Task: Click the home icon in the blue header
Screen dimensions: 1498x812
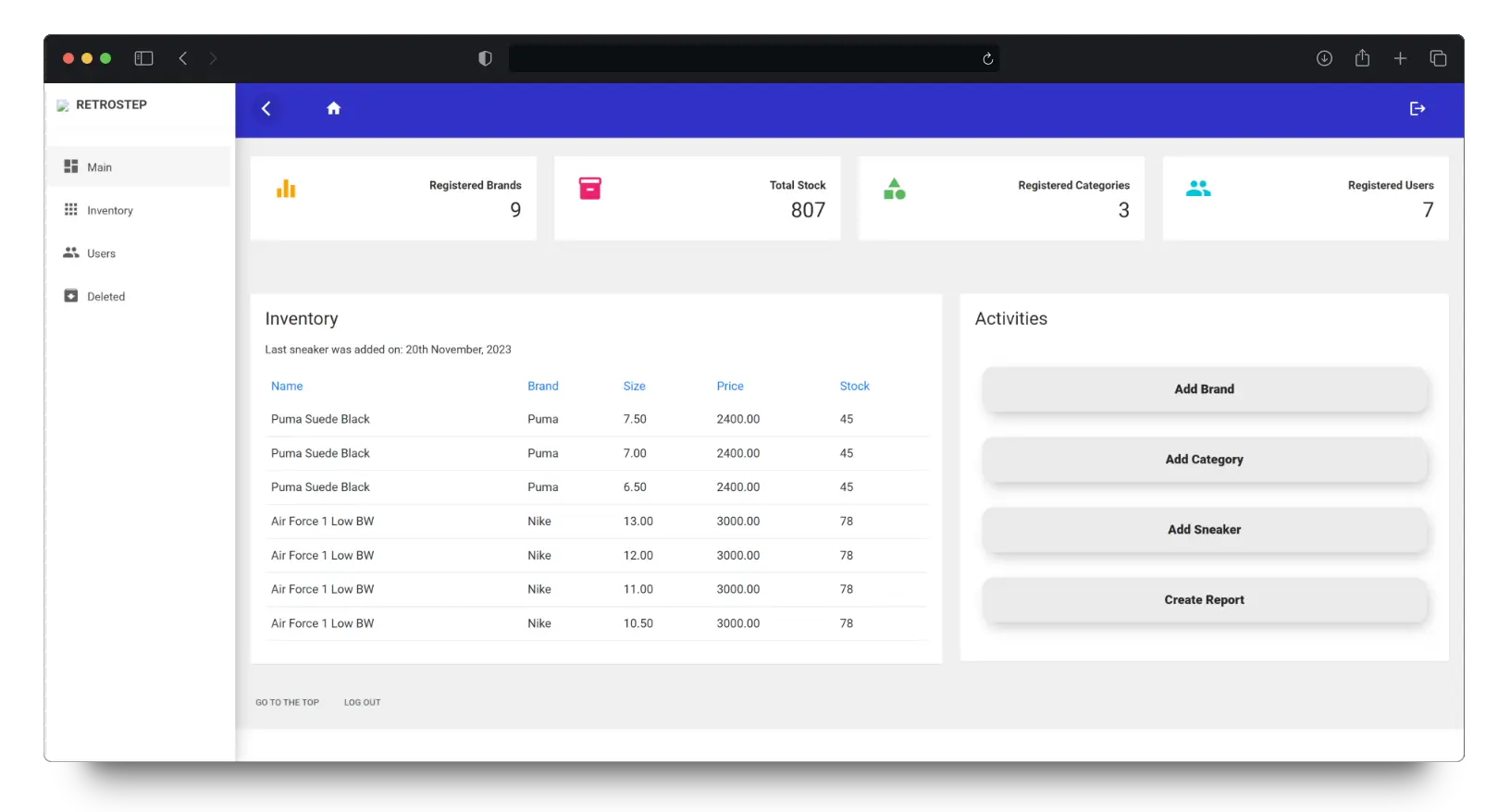Action: (x=333, y=109)
